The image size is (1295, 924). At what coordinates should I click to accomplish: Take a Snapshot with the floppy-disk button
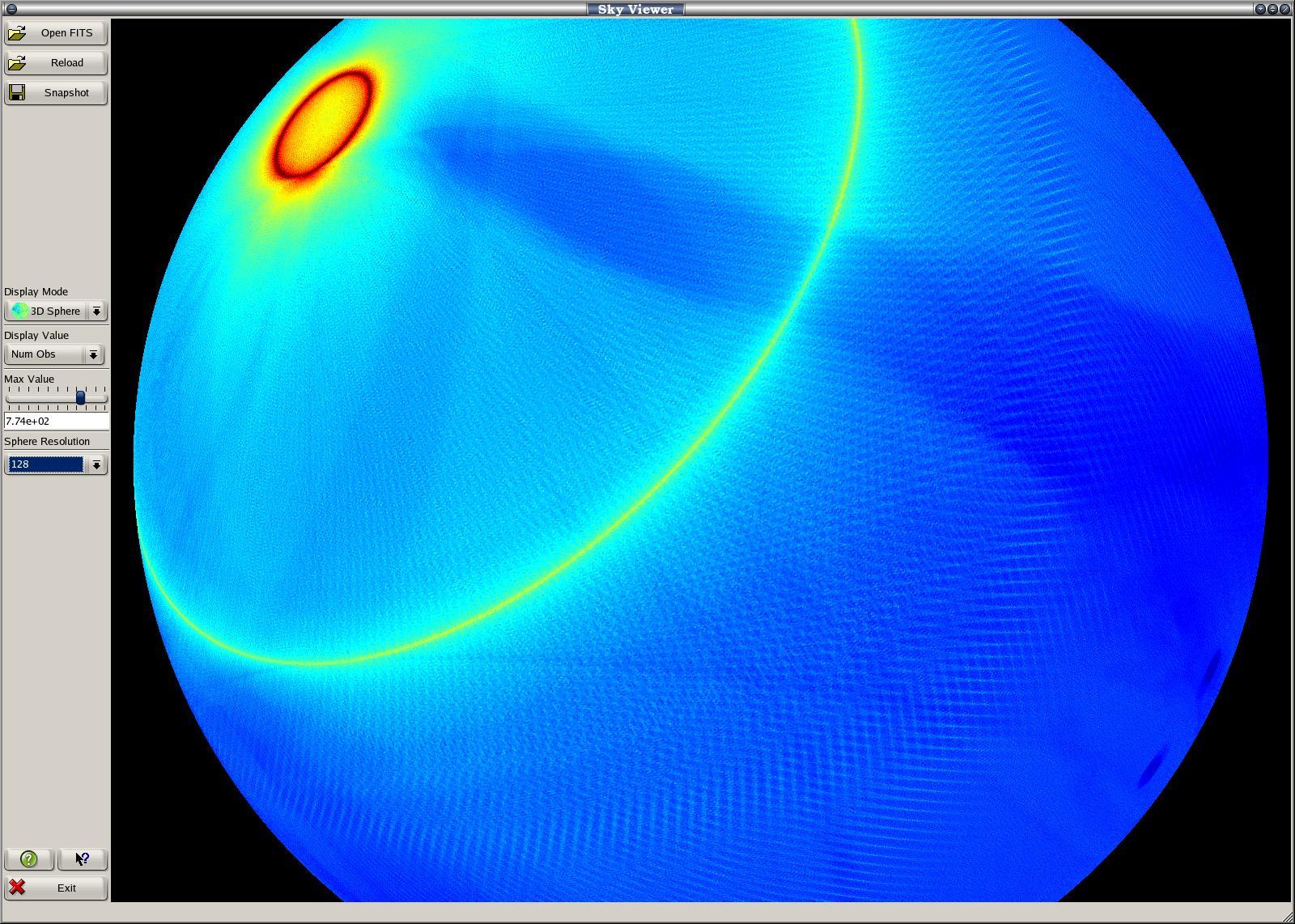coord(55,93)
